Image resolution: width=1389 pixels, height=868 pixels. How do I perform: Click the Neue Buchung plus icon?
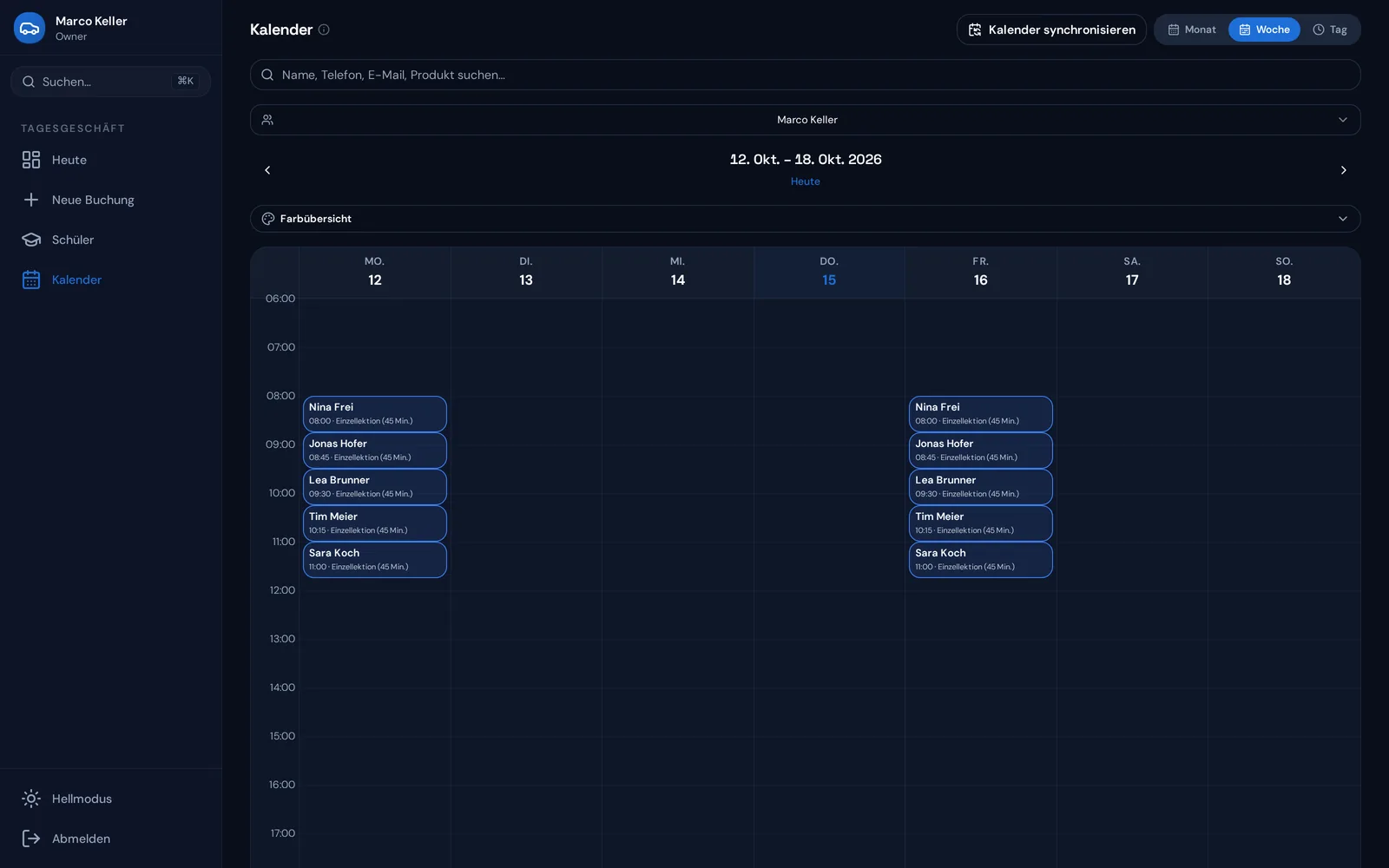[x=31, y=200]
